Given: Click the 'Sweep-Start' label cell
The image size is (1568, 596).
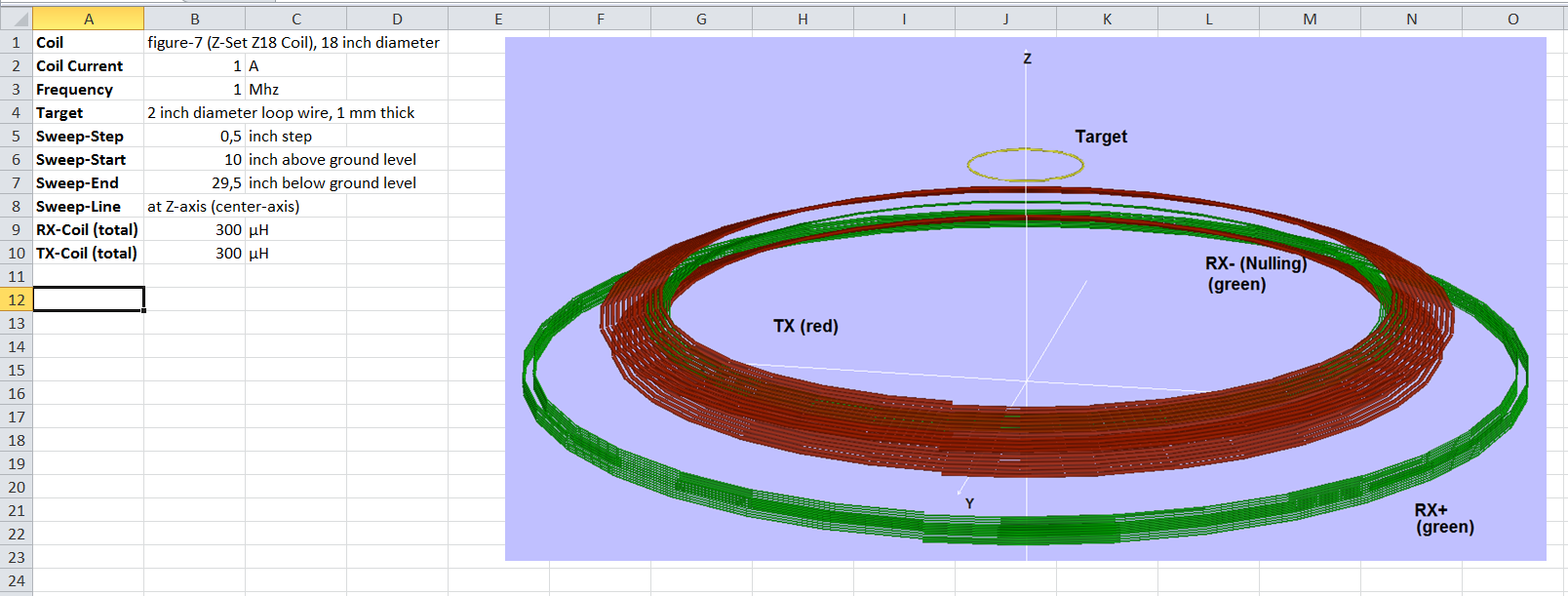Looking at the screenshot, I should pos(89,159).
